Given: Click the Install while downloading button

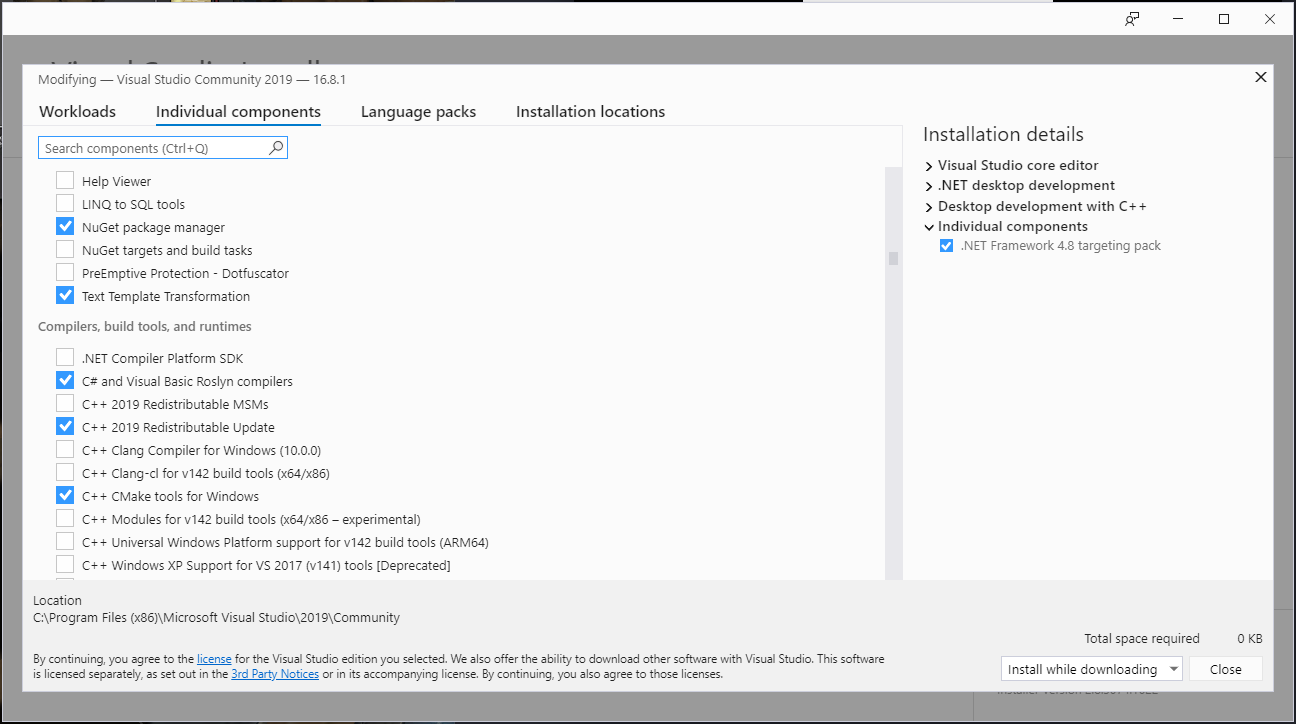Looking at the screenshot, I should pos(1082,669).
